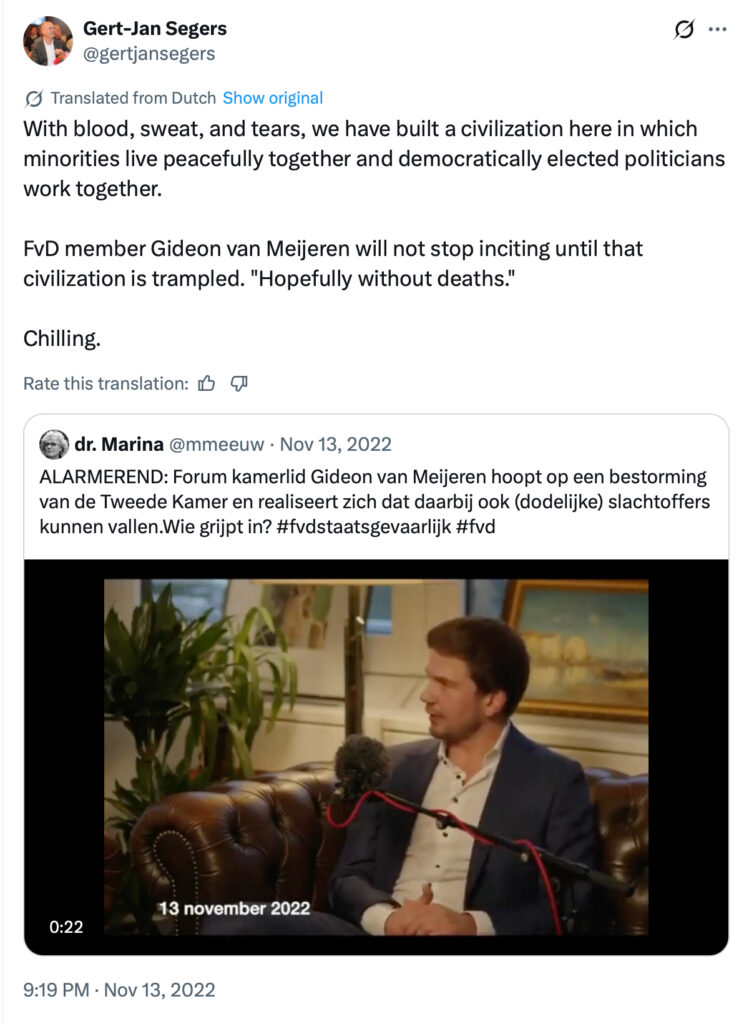Click Gert-Jan Segers' profile avatar
This screenshot has width=749, height=1024.
pos(48,42)
